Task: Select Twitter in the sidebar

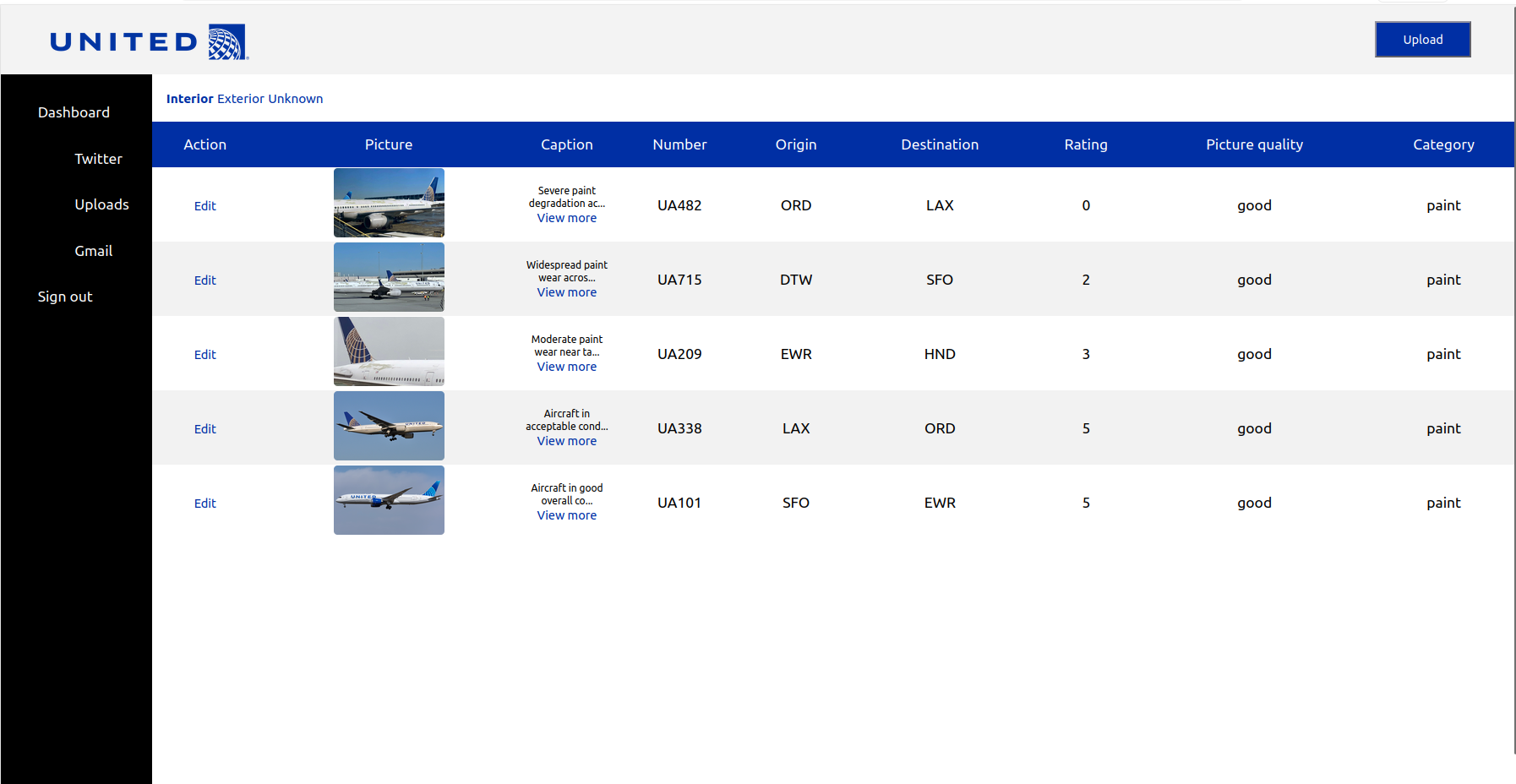Action: [x=98, y=158]
